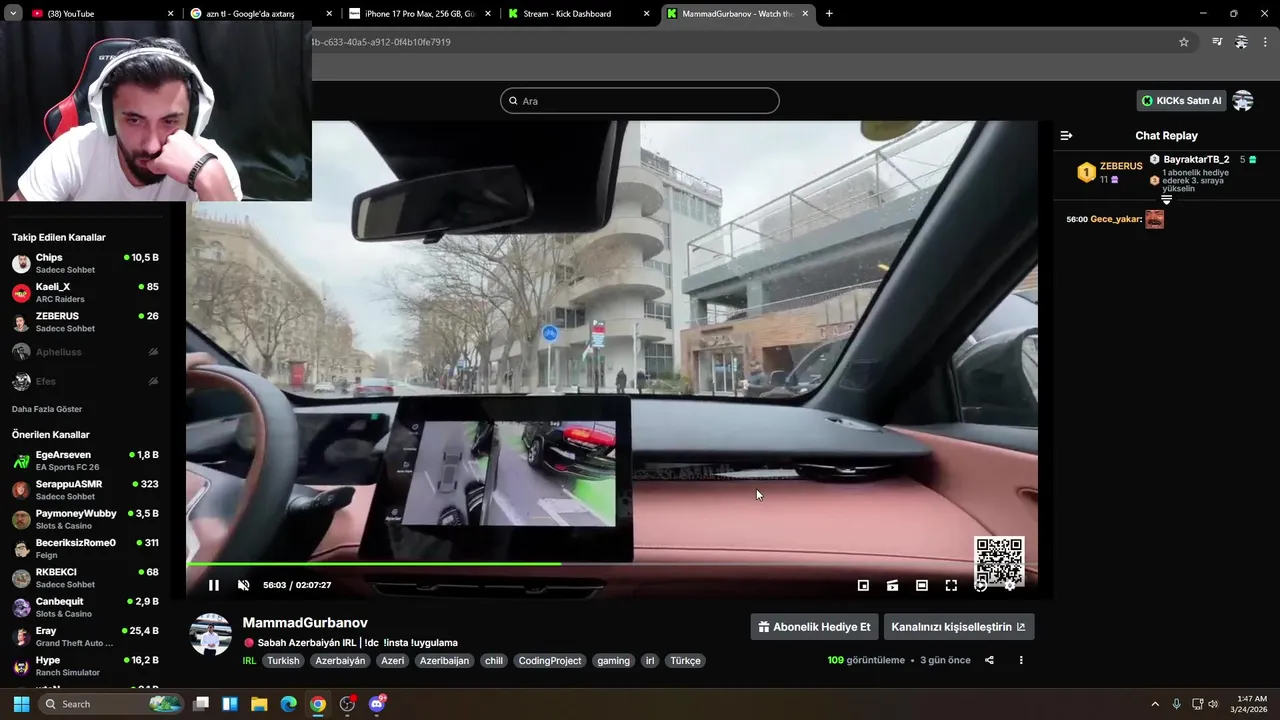Open the three-dot more options menu

pyautogui.click(x=1021, y=660)
